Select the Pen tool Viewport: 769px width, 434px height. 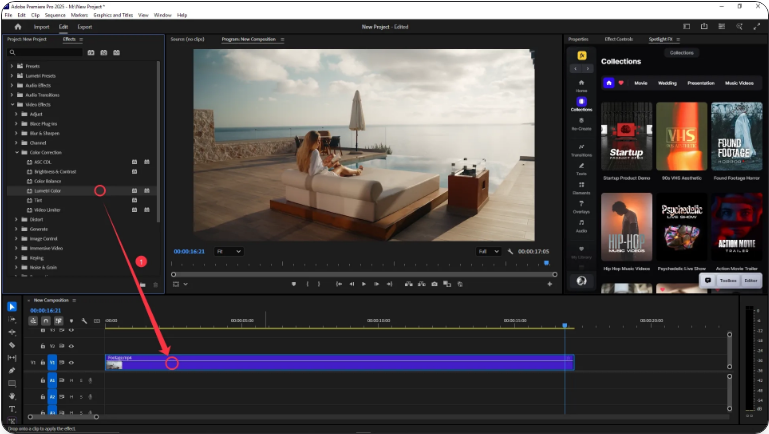point(12,371)
